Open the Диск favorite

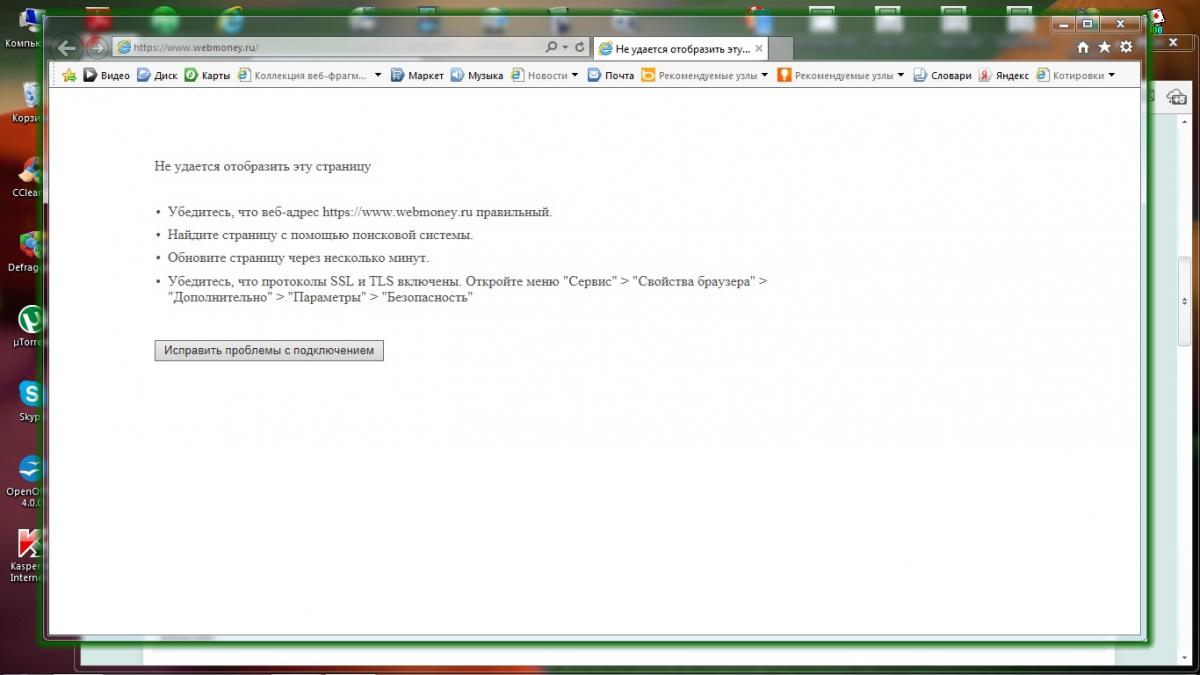157,75
